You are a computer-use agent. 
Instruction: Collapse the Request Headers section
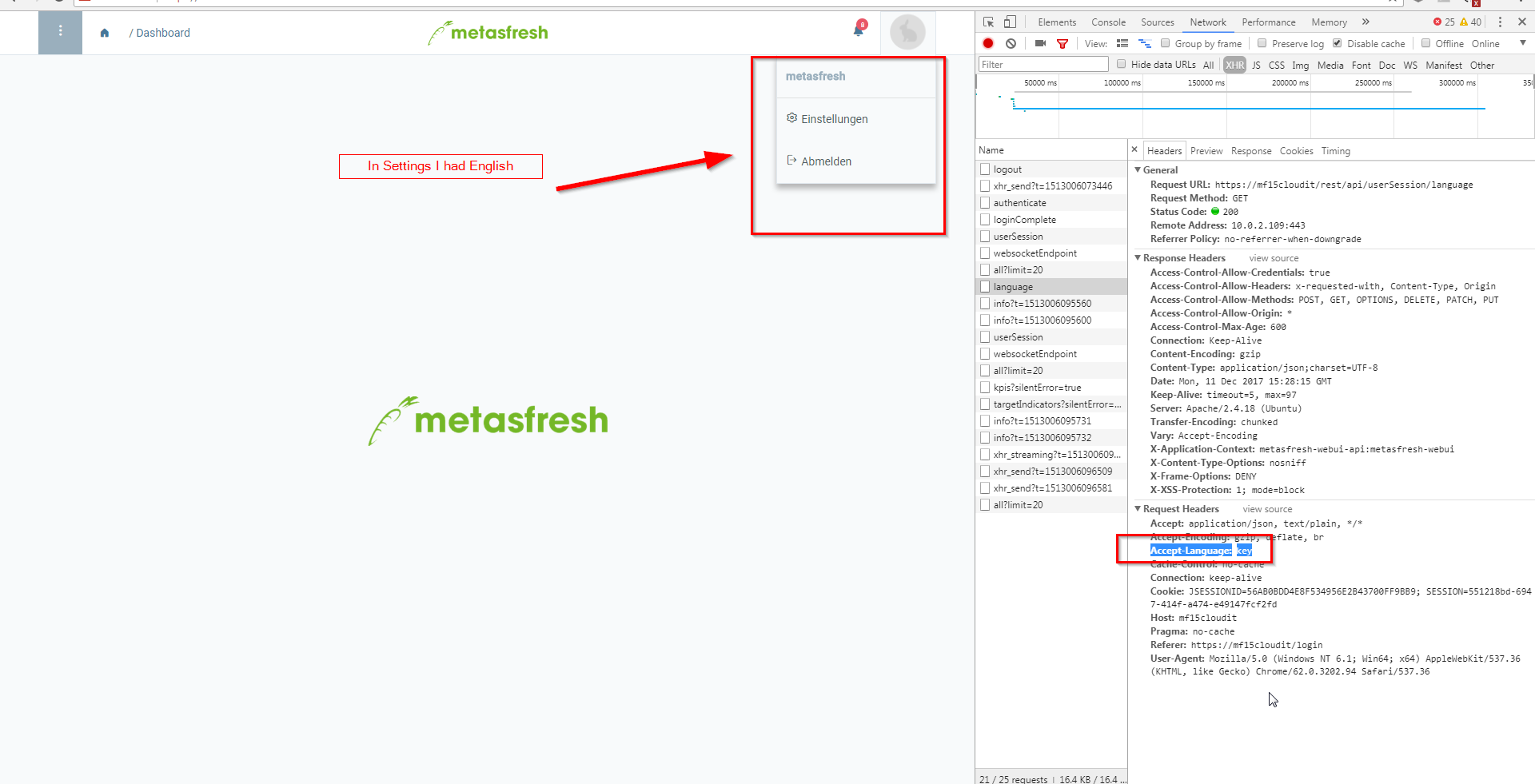click(1138, 509)
